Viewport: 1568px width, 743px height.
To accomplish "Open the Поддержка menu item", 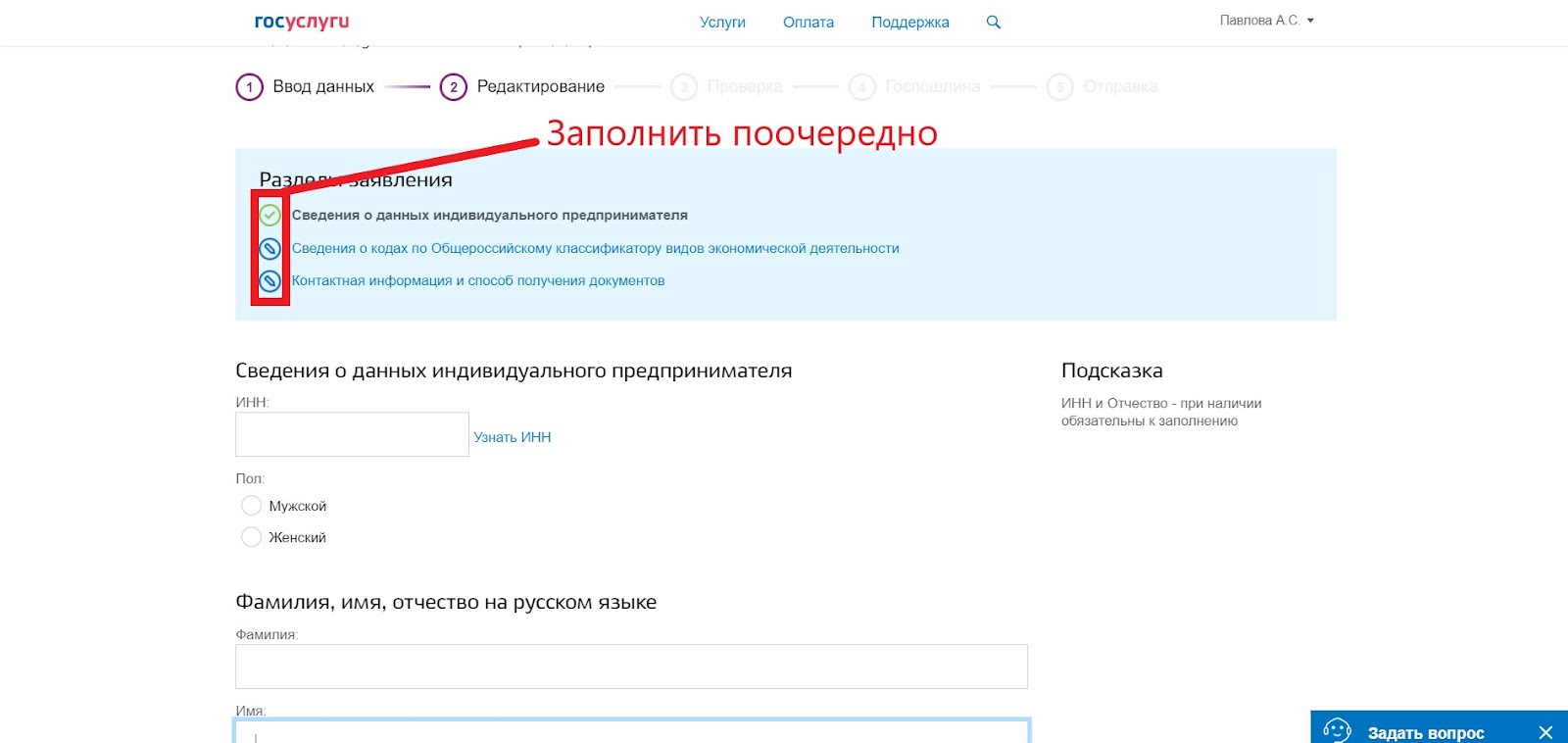I will [x=909, y=23].
